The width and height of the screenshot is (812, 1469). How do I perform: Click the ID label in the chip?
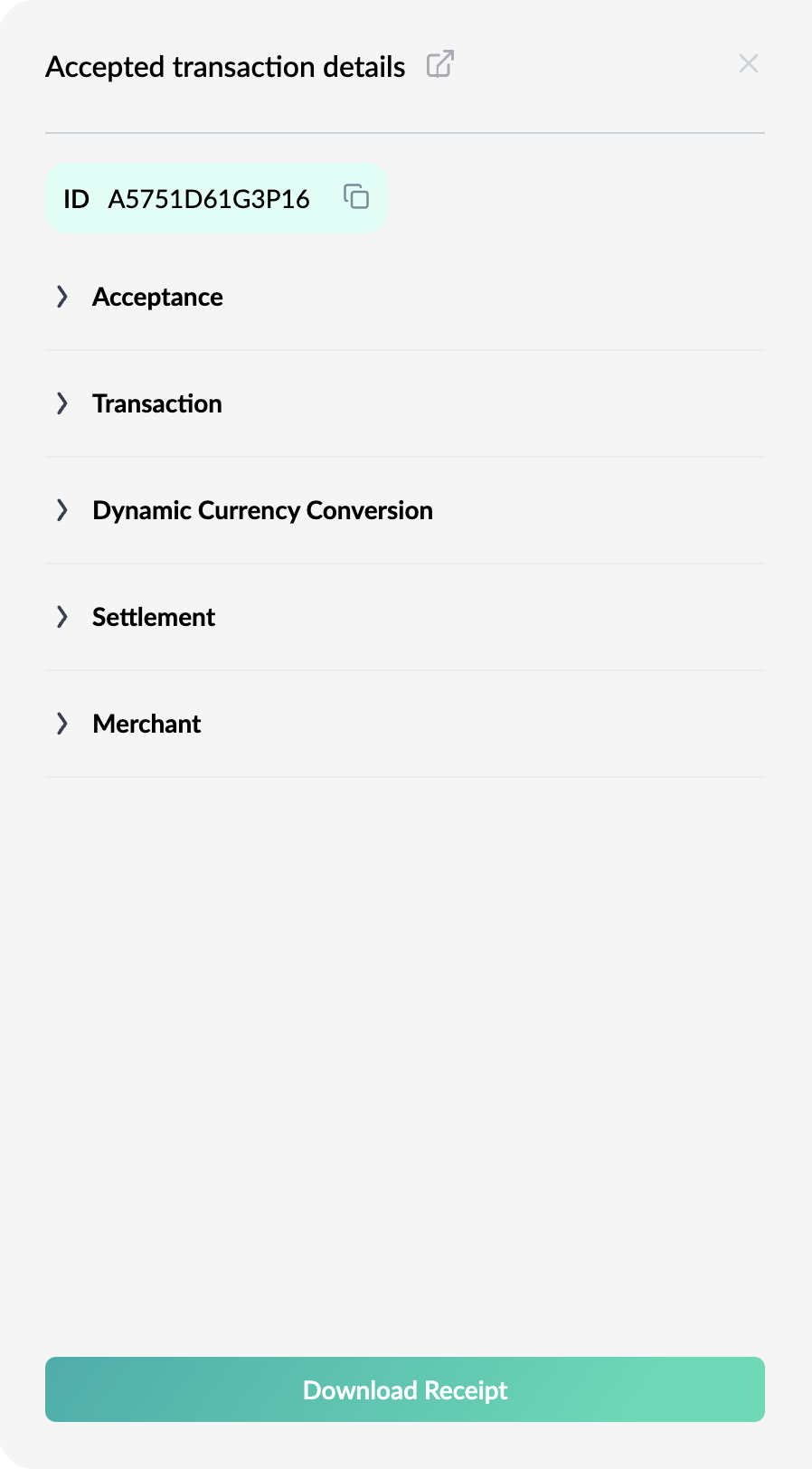(76, 199)
